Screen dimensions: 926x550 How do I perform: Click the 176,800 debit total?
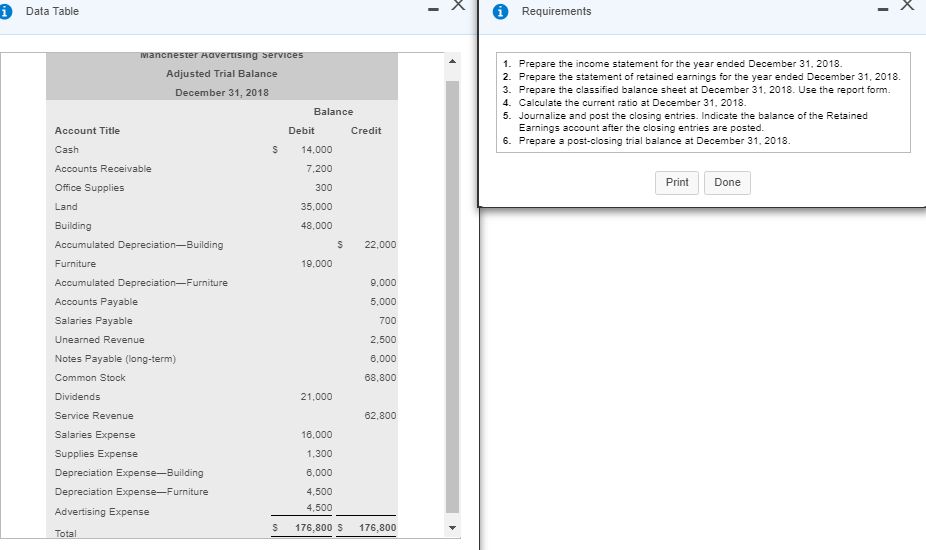pos(314,528)
